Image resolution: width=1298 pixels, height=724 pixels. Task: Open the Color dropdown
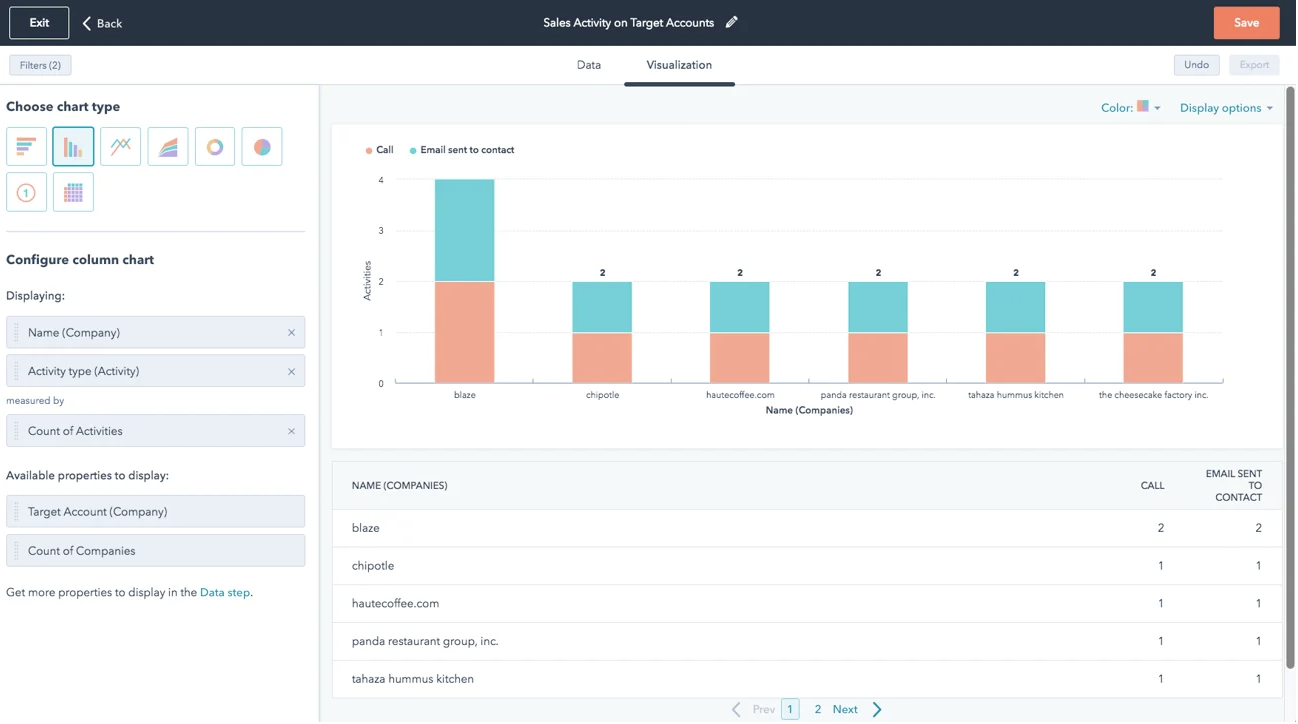point(1130,107)
